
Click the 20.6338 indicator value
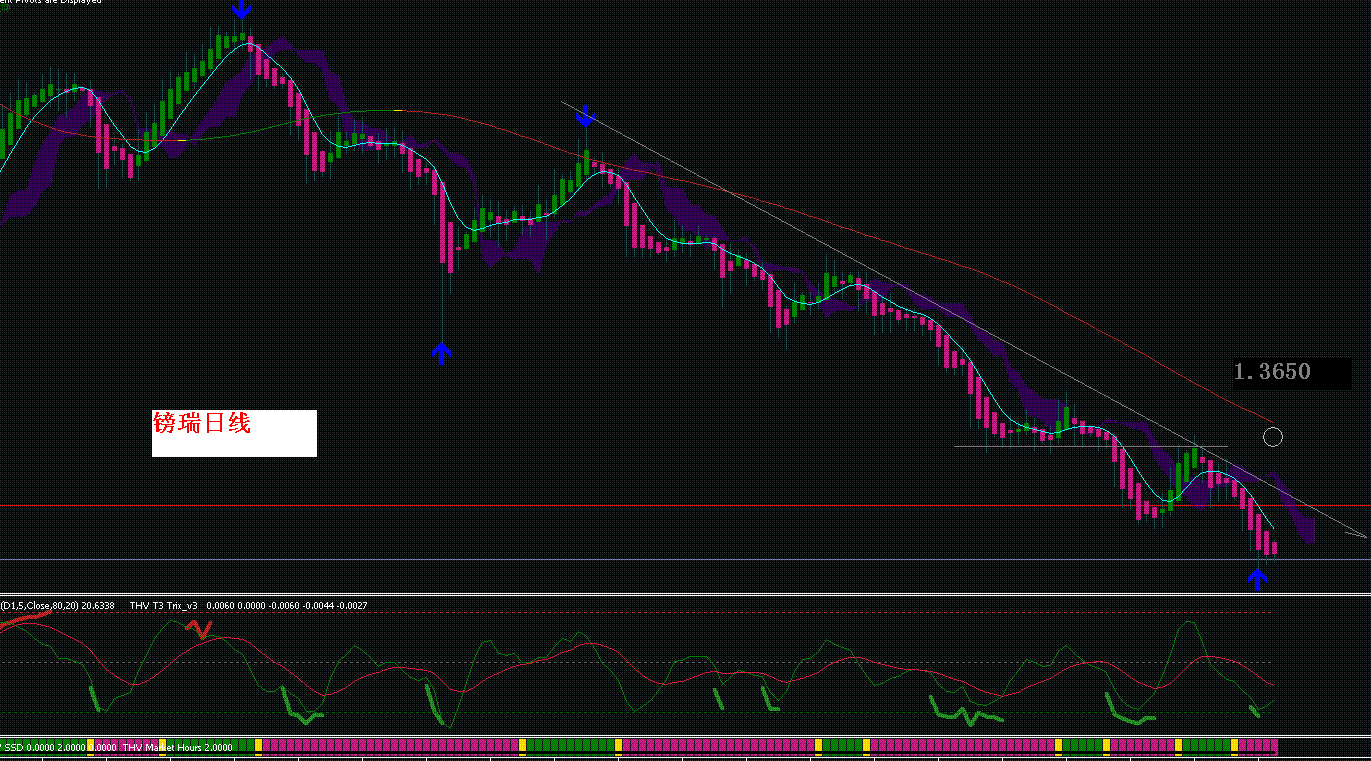98,605
